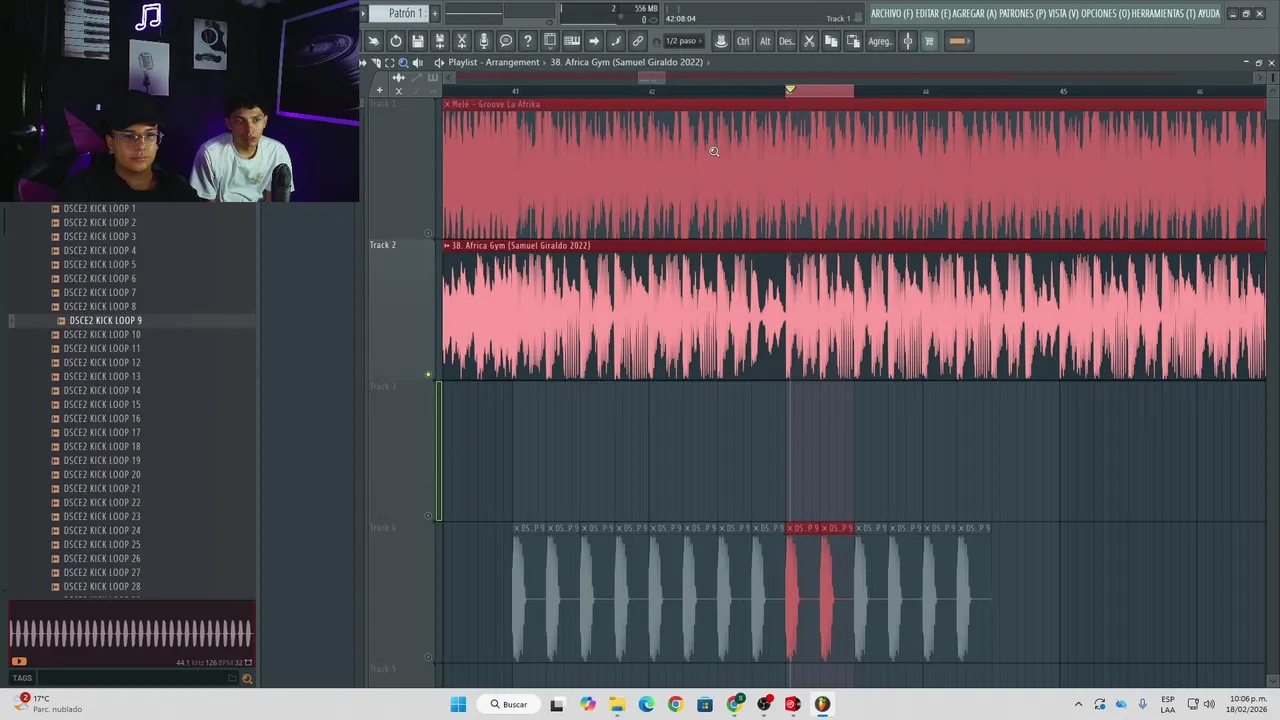This screenshot has height=720, width=1280.
Task: Click the link chain icon in toolbar
Action: click(x=638, y=41)
